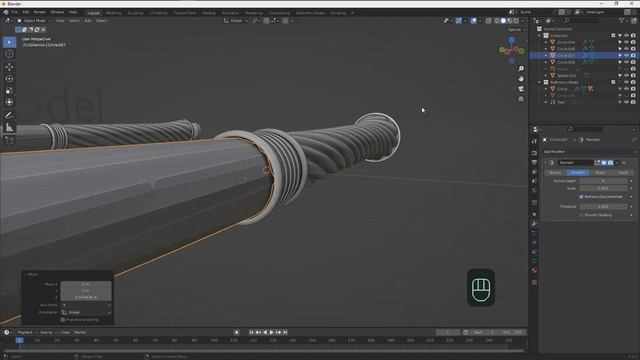Select the Smooth remesh mode
The image size is (640, 360).
(x=578, y=173)
